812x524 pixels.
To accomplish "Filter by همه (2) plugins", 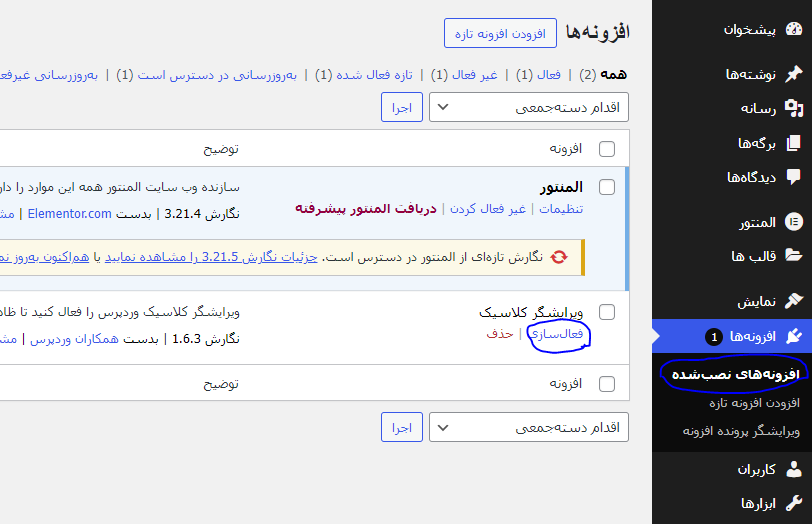I will coord(603,75).
